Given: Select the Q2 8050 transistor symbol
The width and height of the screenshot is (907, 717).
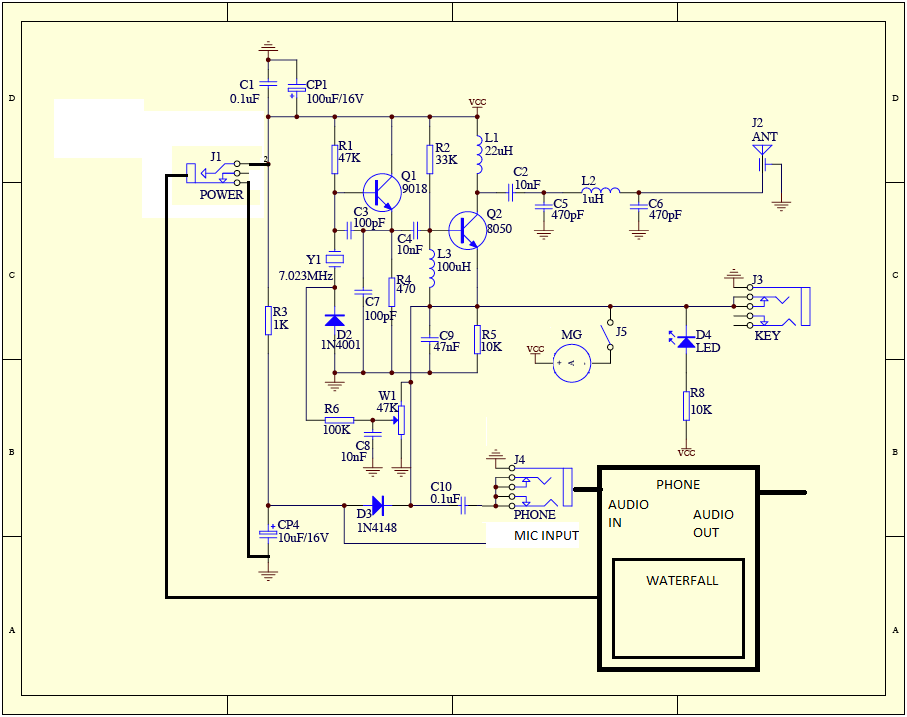Looking at the screenshot, I should pos(466,230).
